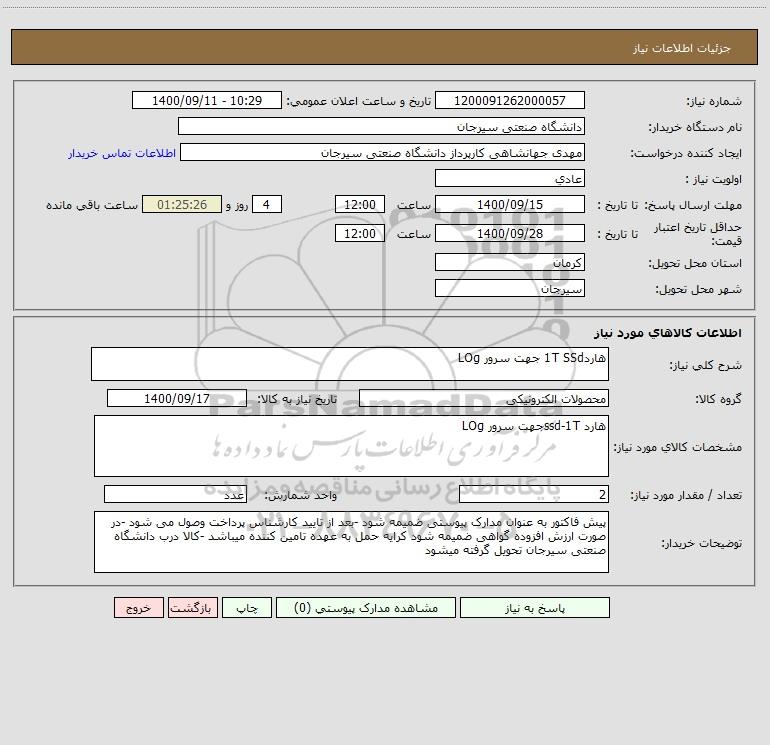Click the واحد شمارش label
Viewport: 770px width, 745px height.
tap(301, 496)
